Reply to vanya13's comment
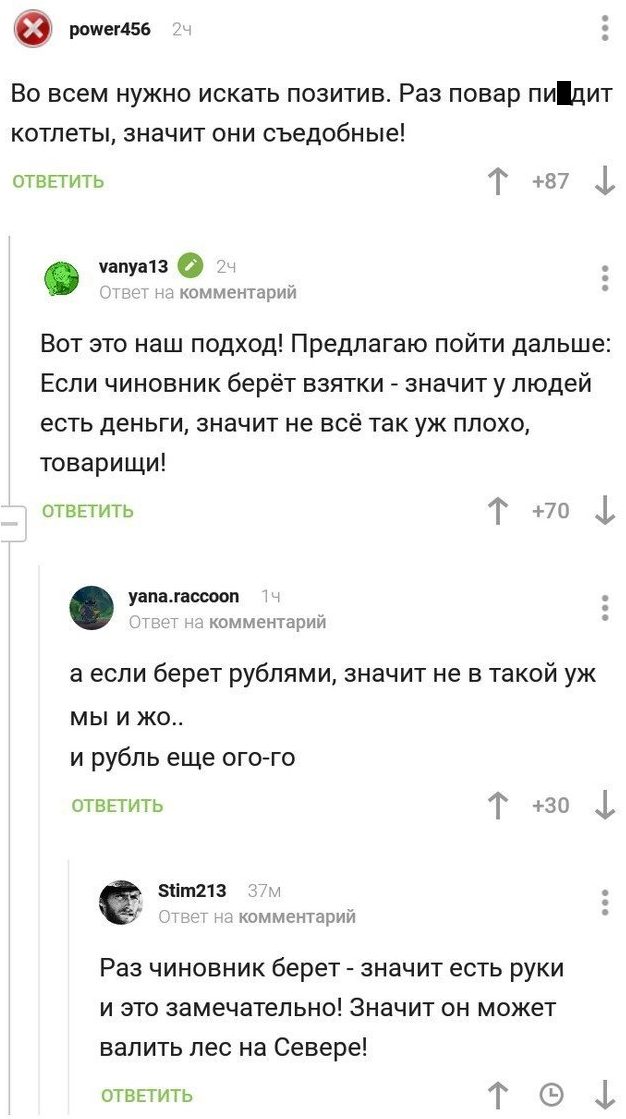 [x=88, y=511]
